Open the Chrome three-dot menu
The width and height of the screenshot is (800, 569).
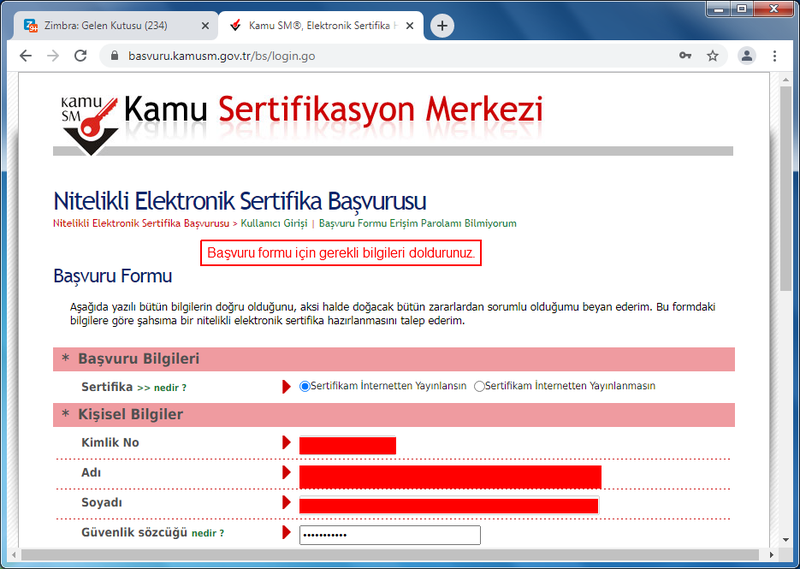775,56
